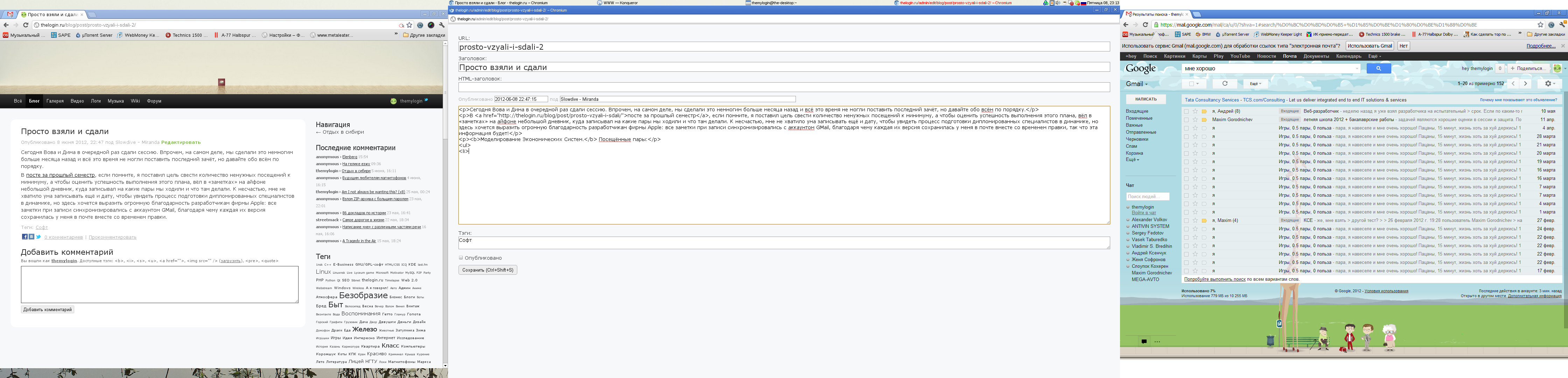Open Документы in Google top bar

coord(1316,56)
